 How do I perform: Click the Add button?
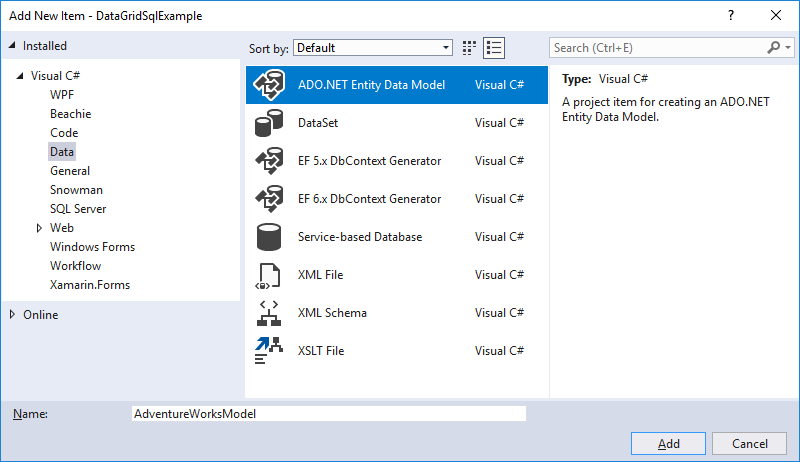click(669, 444)
